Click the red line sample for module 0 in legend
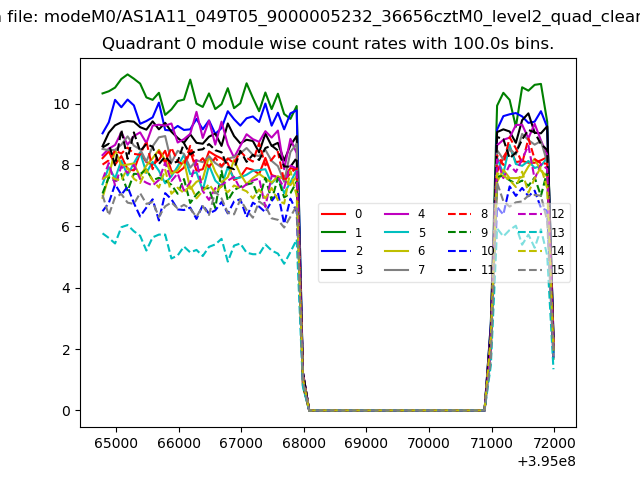640x480 pixels. tap(336, 214)
